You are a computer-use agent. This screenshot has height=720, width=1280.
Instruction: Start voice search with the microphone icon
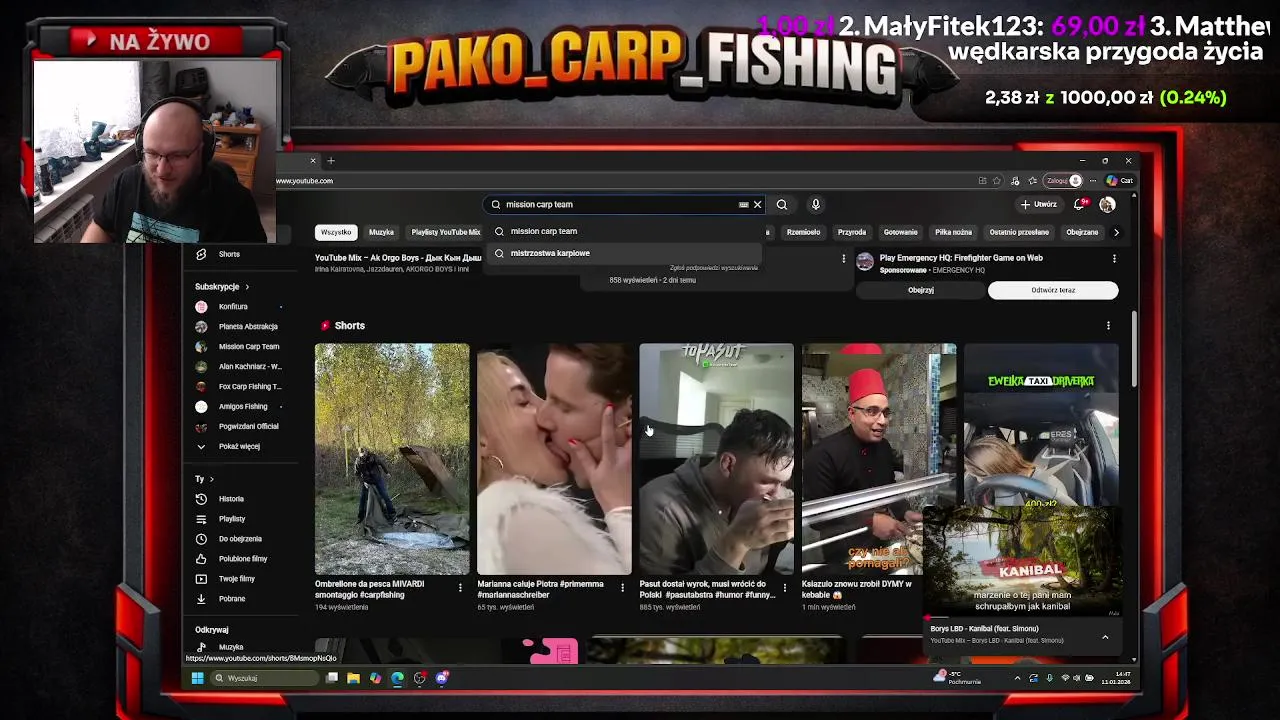tap(816, 204)
